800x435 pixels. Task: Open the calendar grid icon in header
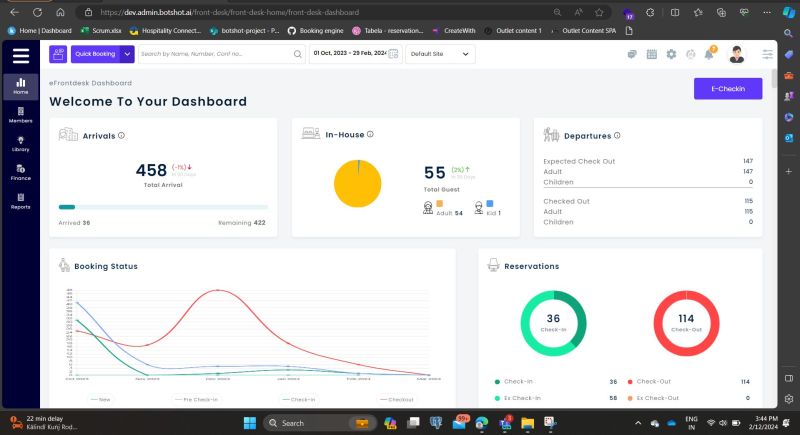652,54
